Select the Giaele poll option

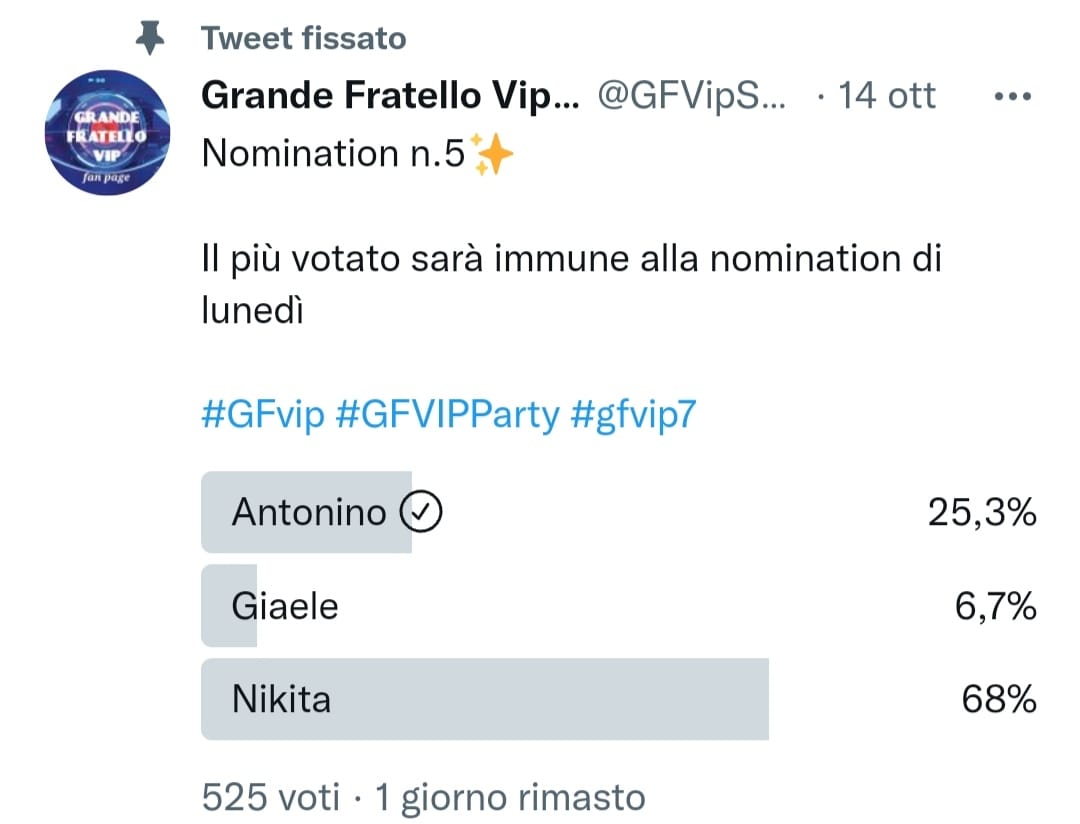pyautogui.click(x=619, y=606)
